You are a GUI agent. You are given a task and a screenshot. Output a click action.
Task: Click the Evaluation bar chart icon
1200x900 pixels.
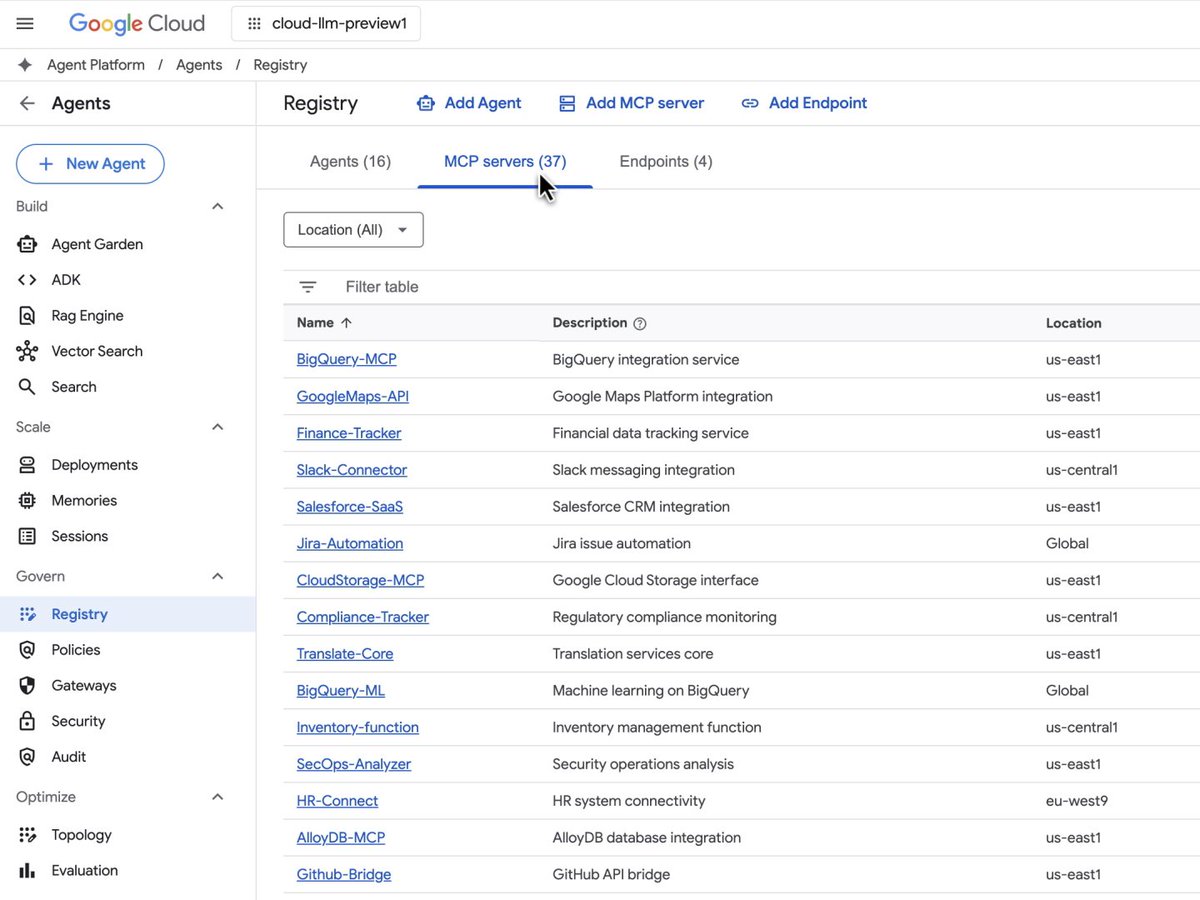27,871
